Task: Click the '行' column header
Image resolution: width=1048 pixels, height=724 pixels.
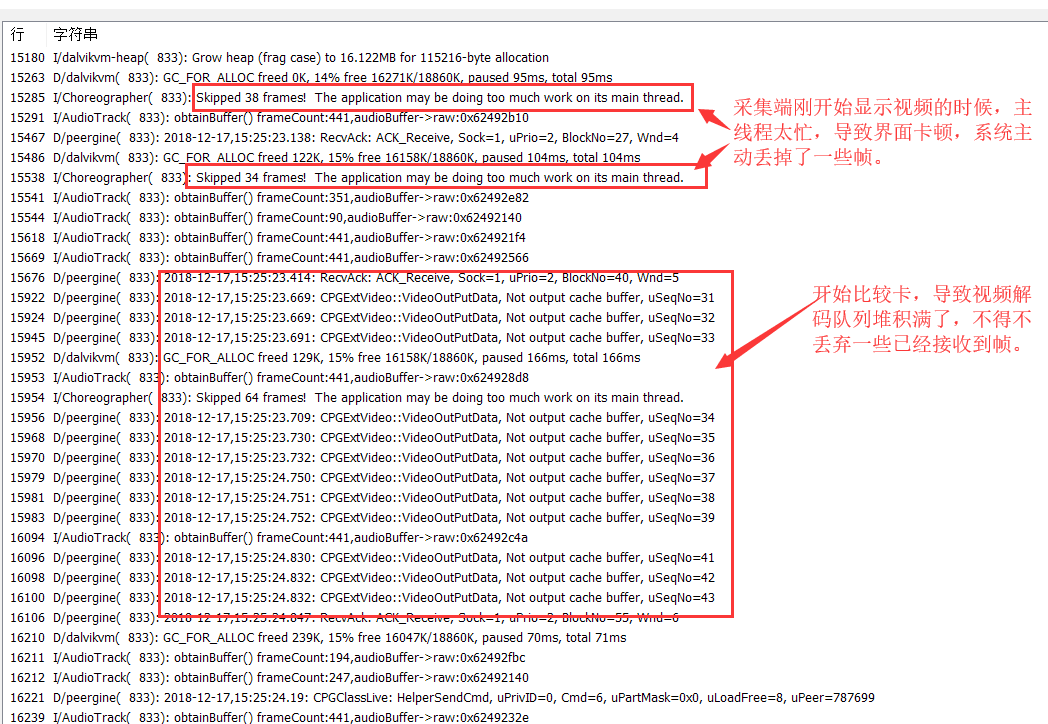Action: [x=17, y=34]
